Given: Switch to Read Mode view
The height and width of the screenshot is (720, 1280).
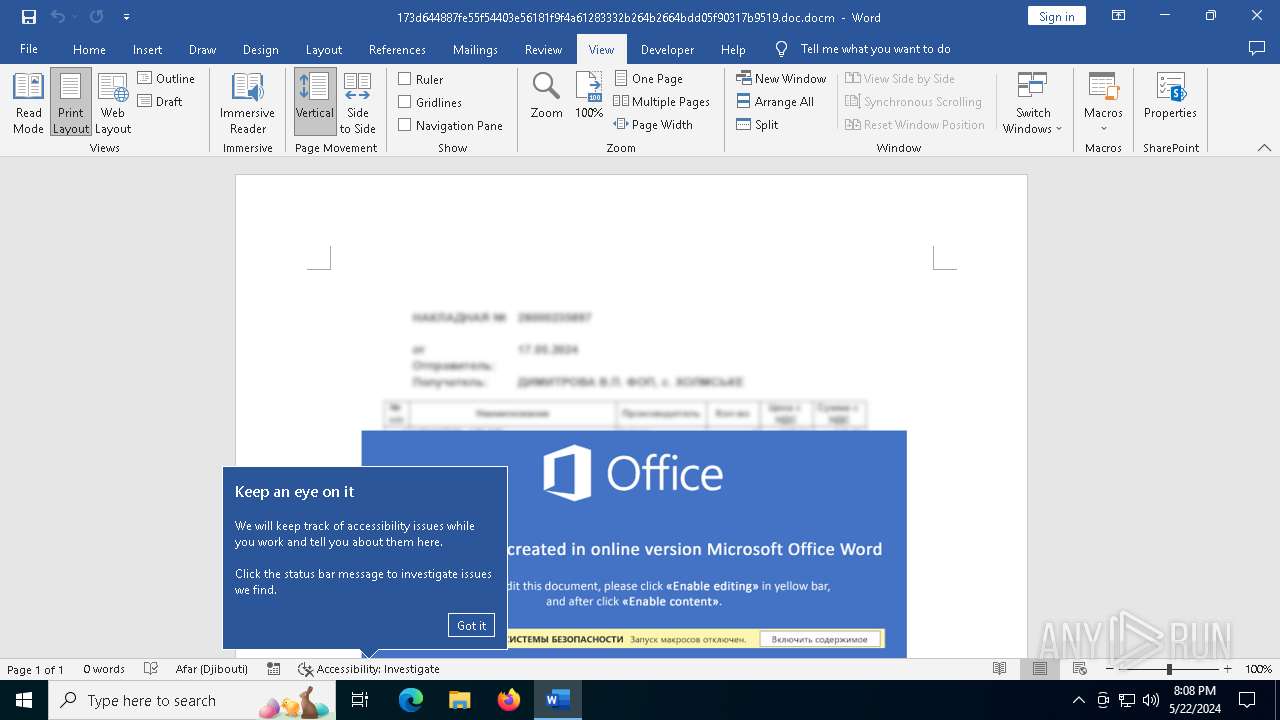Looking at the screenshot, I should (x=28, y=103).
